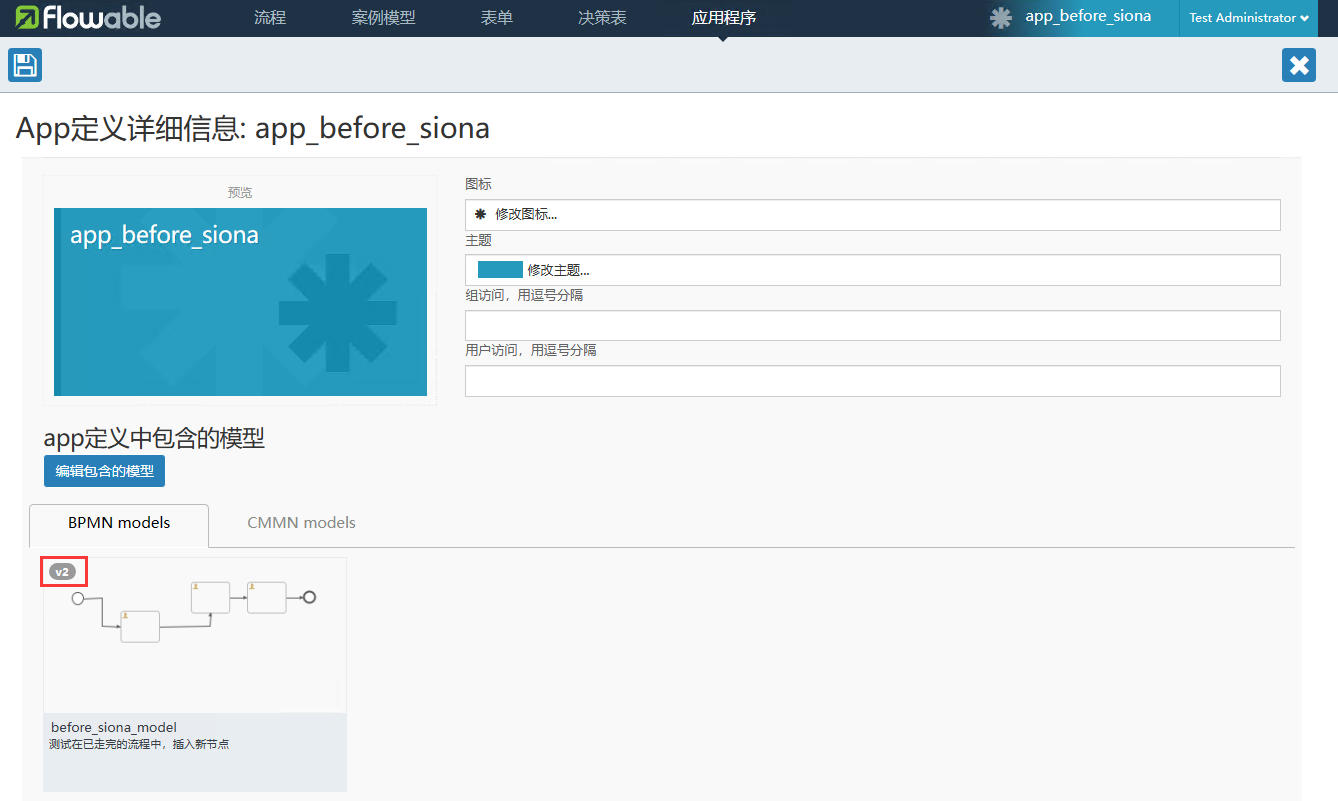
Task: Go to 决策表 section
Action: tap(602, 18)
